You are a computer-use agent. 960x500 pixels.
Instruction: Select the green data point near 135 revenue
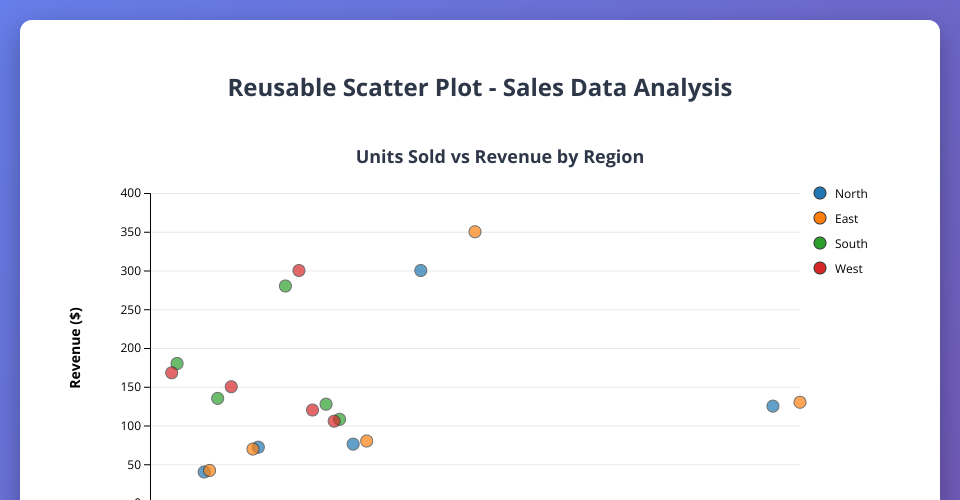pyautogui.click(x=217, y=398)
